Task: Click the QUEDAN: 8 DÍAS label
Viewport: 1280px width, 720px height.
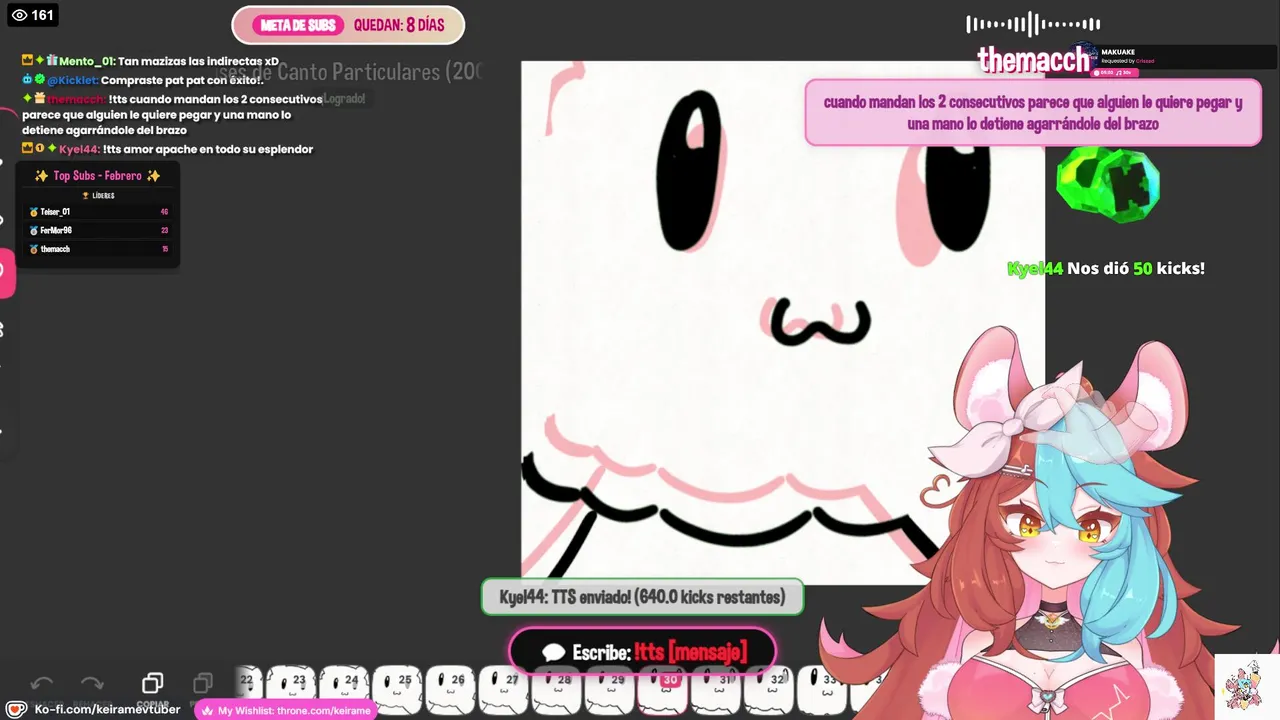Action: [x=399, y=25]
